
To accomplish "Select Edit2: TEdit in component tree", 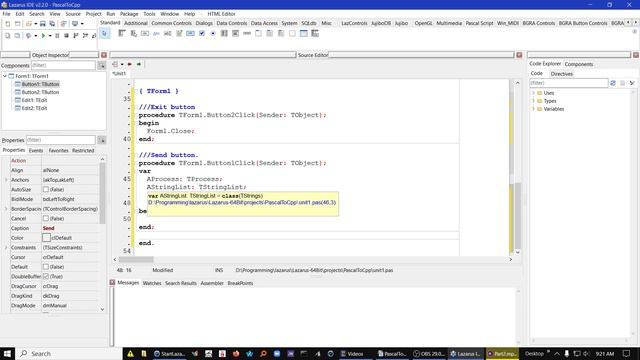I will point(34,108).
